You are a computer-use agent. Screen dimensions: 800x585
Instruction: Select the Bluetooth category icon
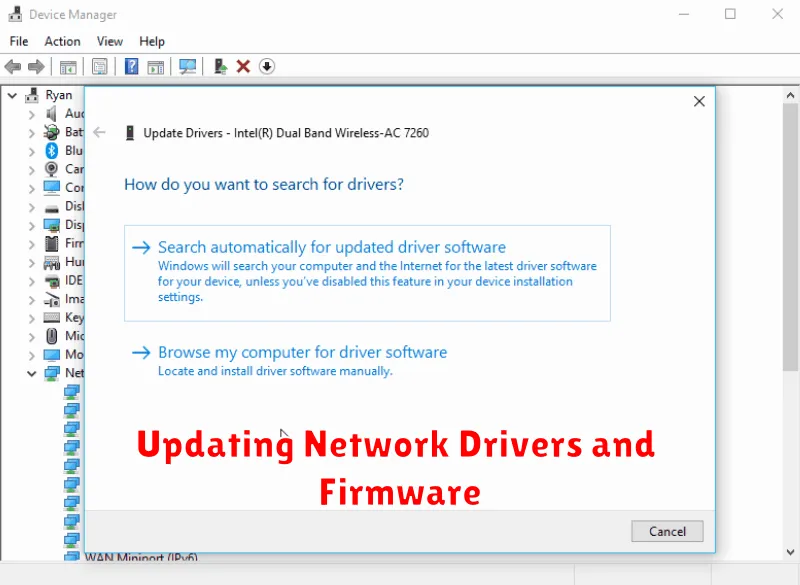click(52, 150)
